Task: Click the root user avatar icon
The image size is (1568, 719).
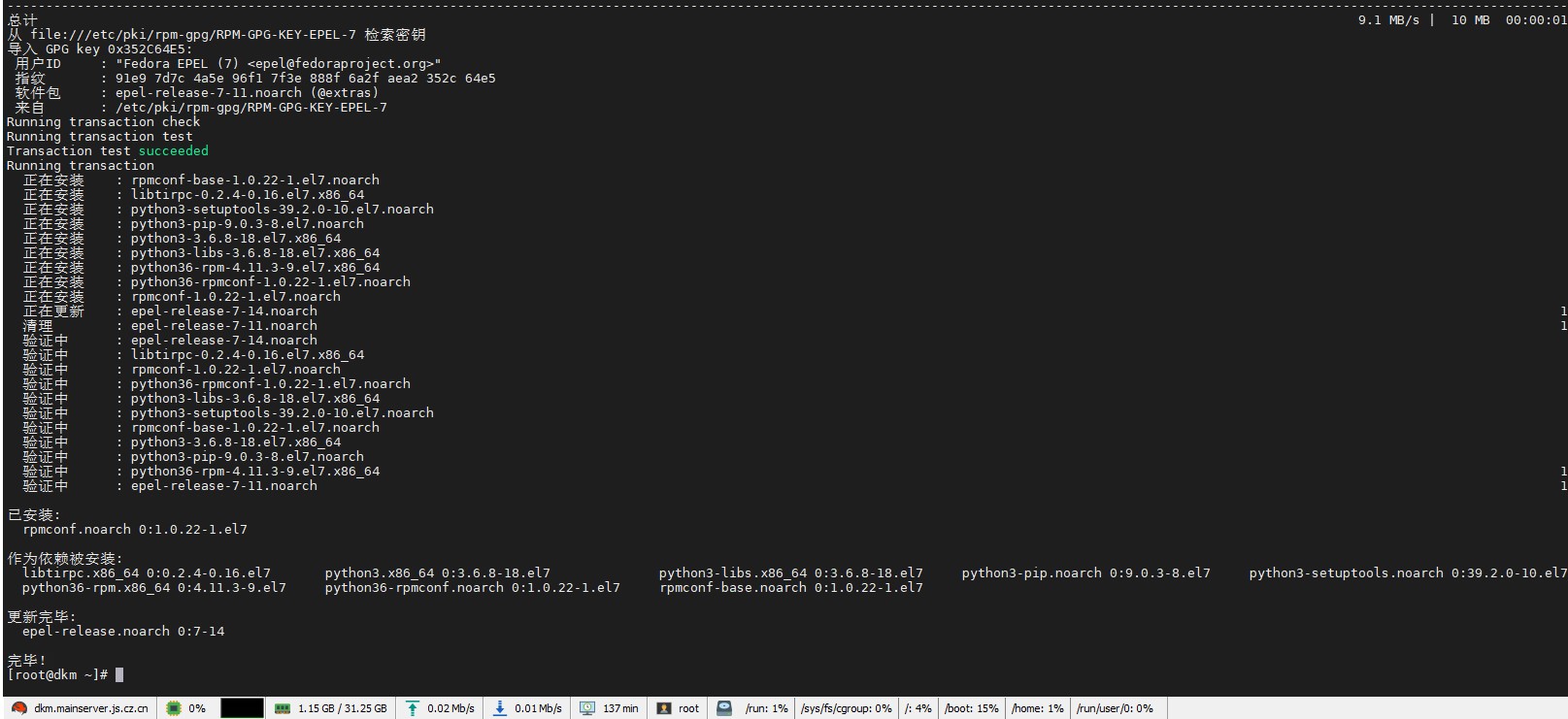Action: click(x=664, y=708)
